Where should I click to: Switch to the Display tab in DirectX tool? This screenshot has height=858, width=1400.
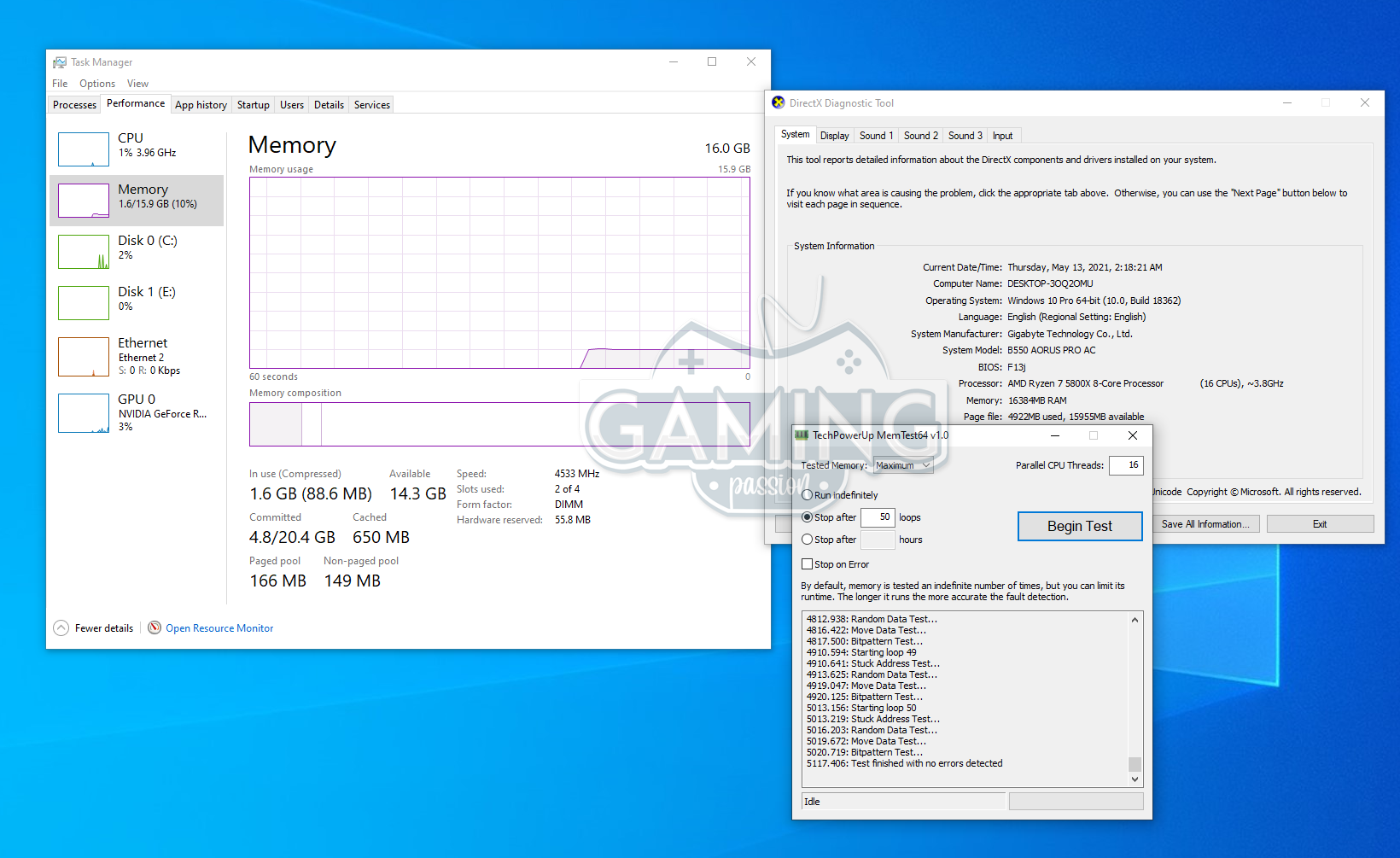pyautogui.click(x=834, y=136)
